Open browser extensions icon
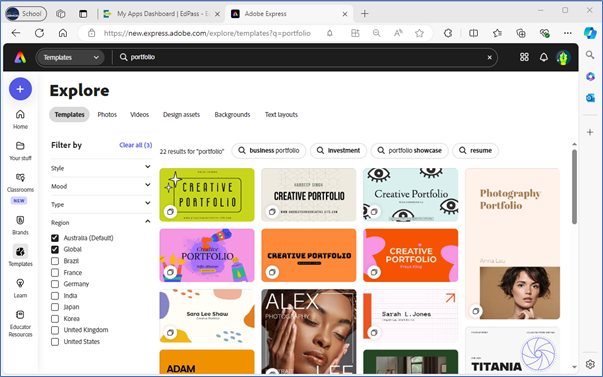This screenshot has width=603, height=377. pos(448,33)
